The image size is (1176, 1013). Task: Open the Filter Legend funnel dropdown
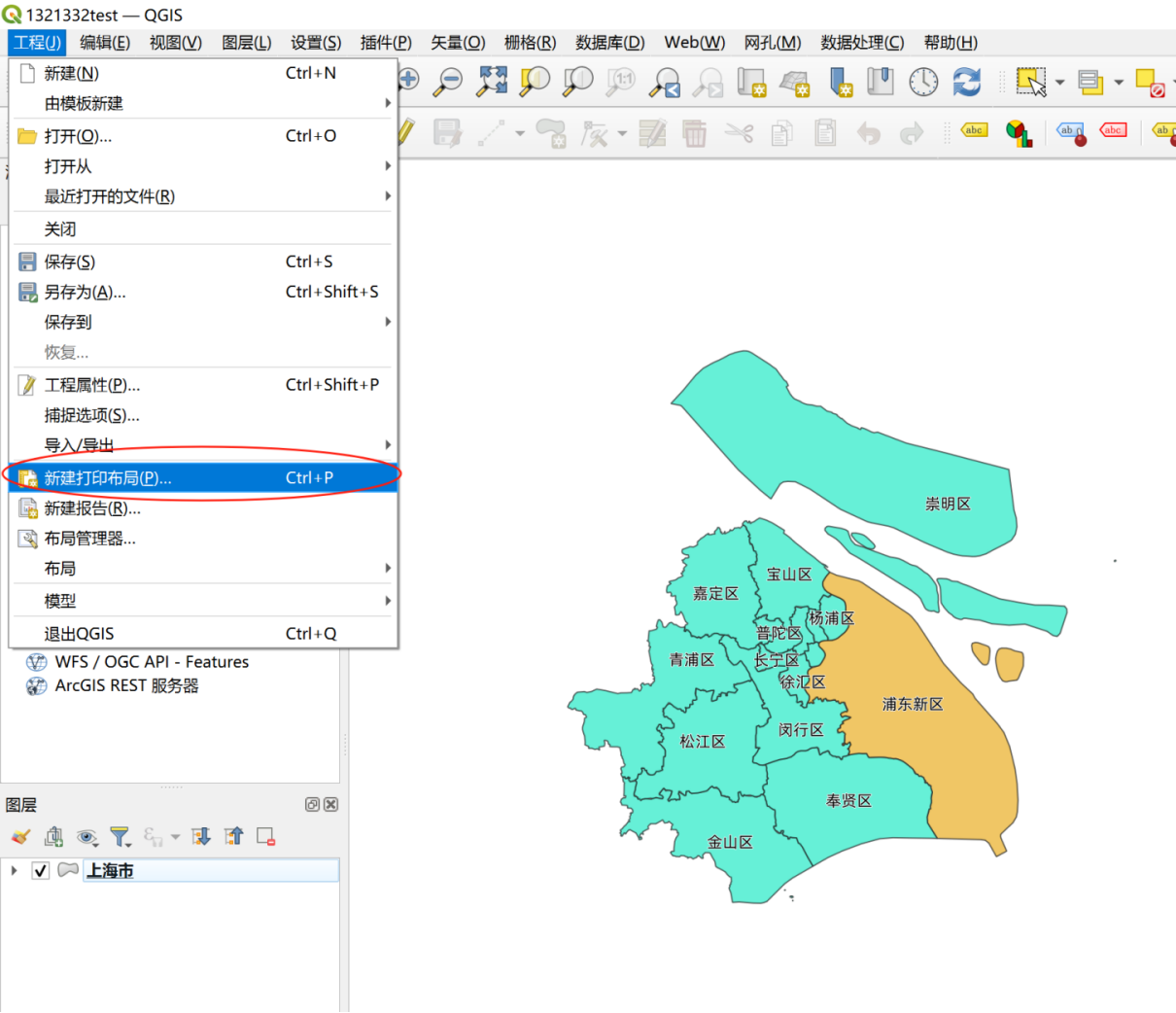(120, 836)
